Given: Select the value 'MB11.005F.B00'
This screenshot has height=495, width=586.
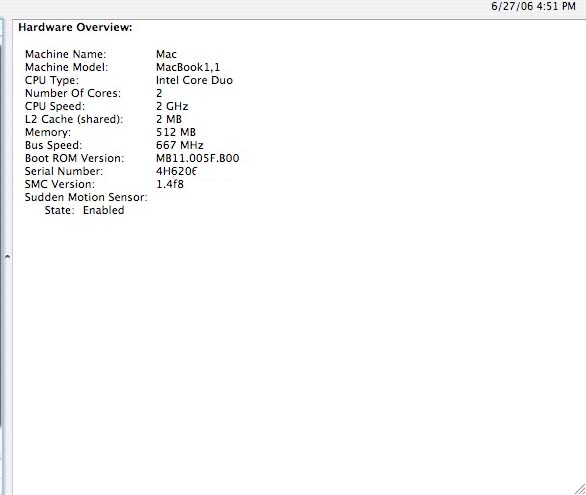Looking at the screenshot, I should (198, 158).
